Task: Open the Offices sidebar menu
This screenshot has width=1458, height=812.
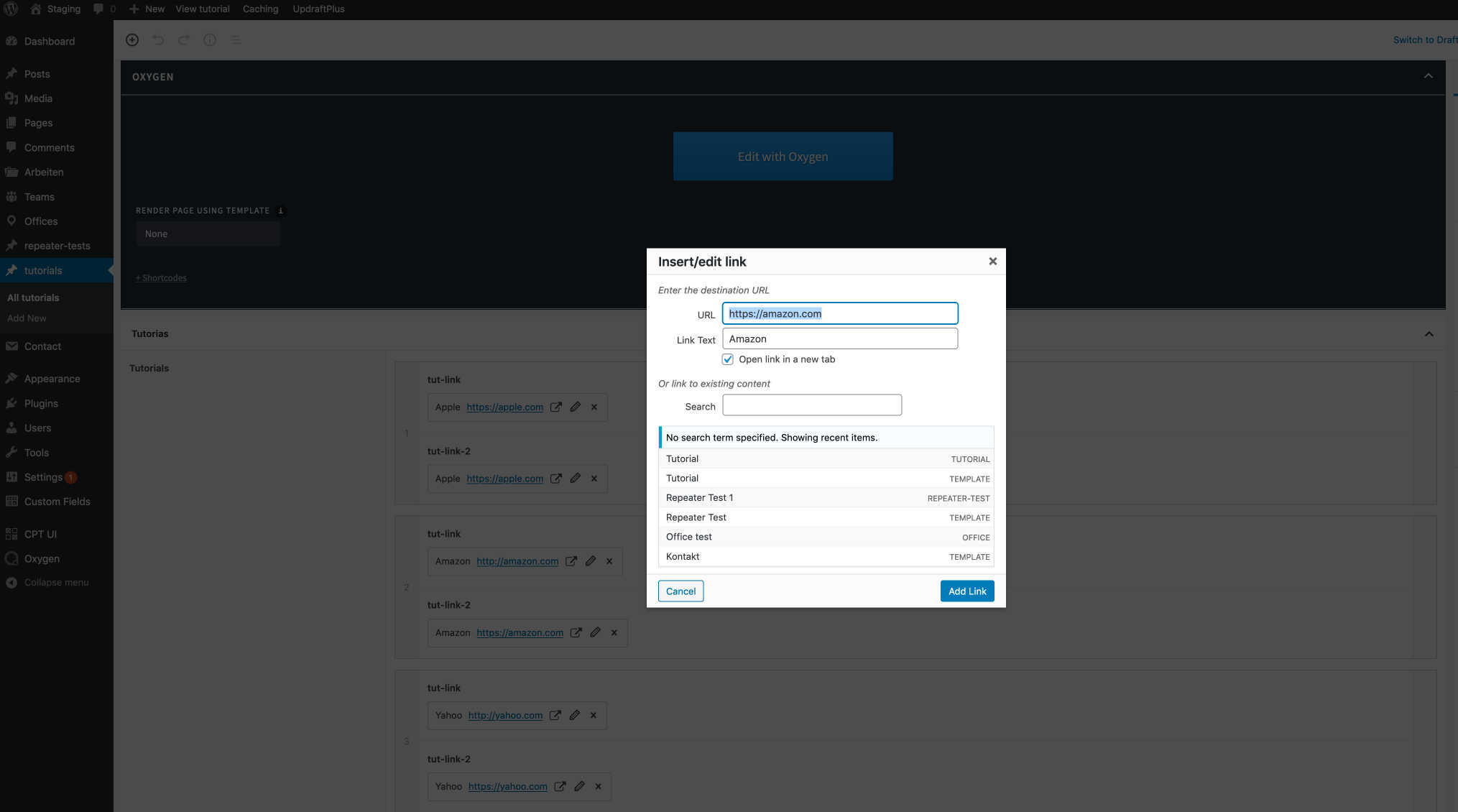Action: tap(57, 221)
